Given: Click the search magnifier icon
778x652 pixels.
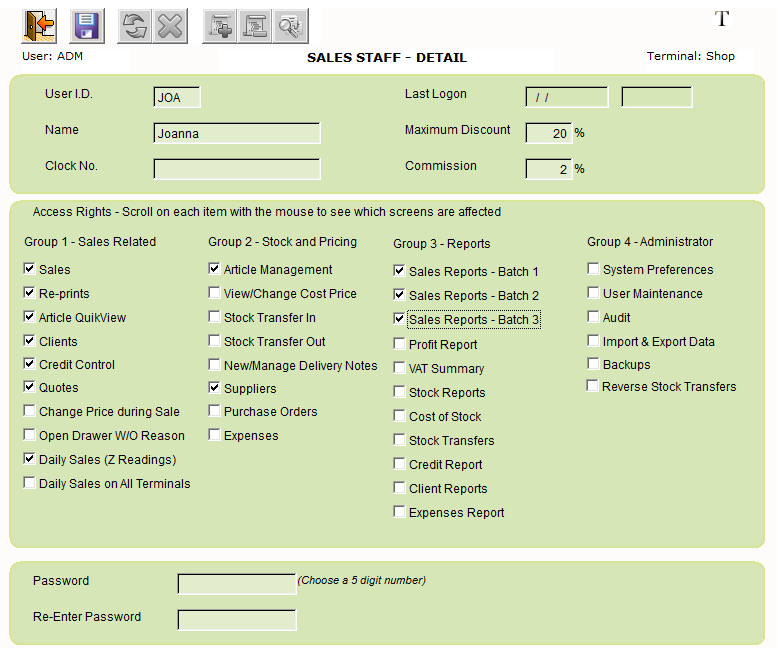Looking at the screenshot, I should click(x=291, y=25).
